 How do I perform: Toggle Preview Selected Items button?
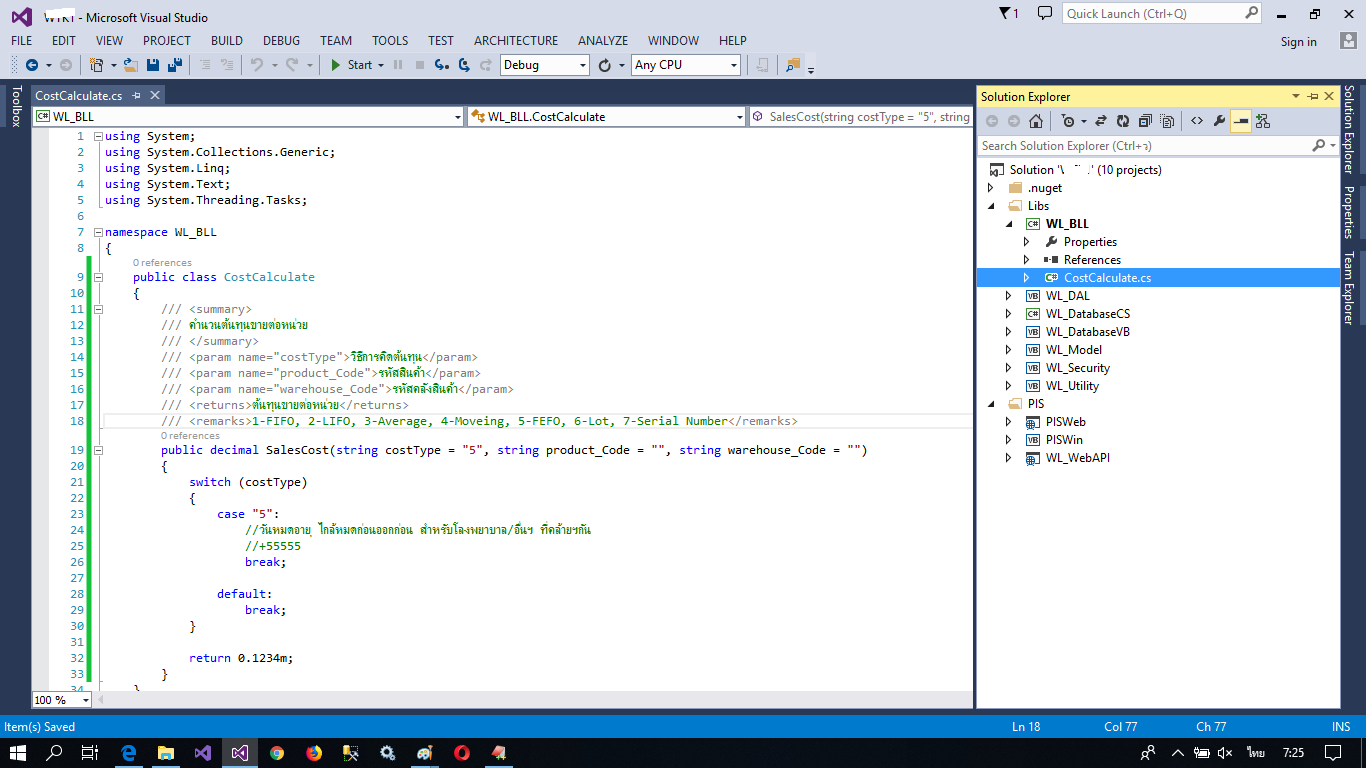click(x=1240, y=121)
